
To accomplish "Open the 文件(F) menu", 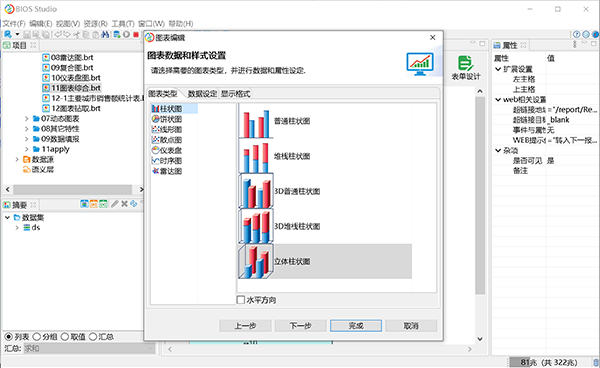I will (14, 24).
